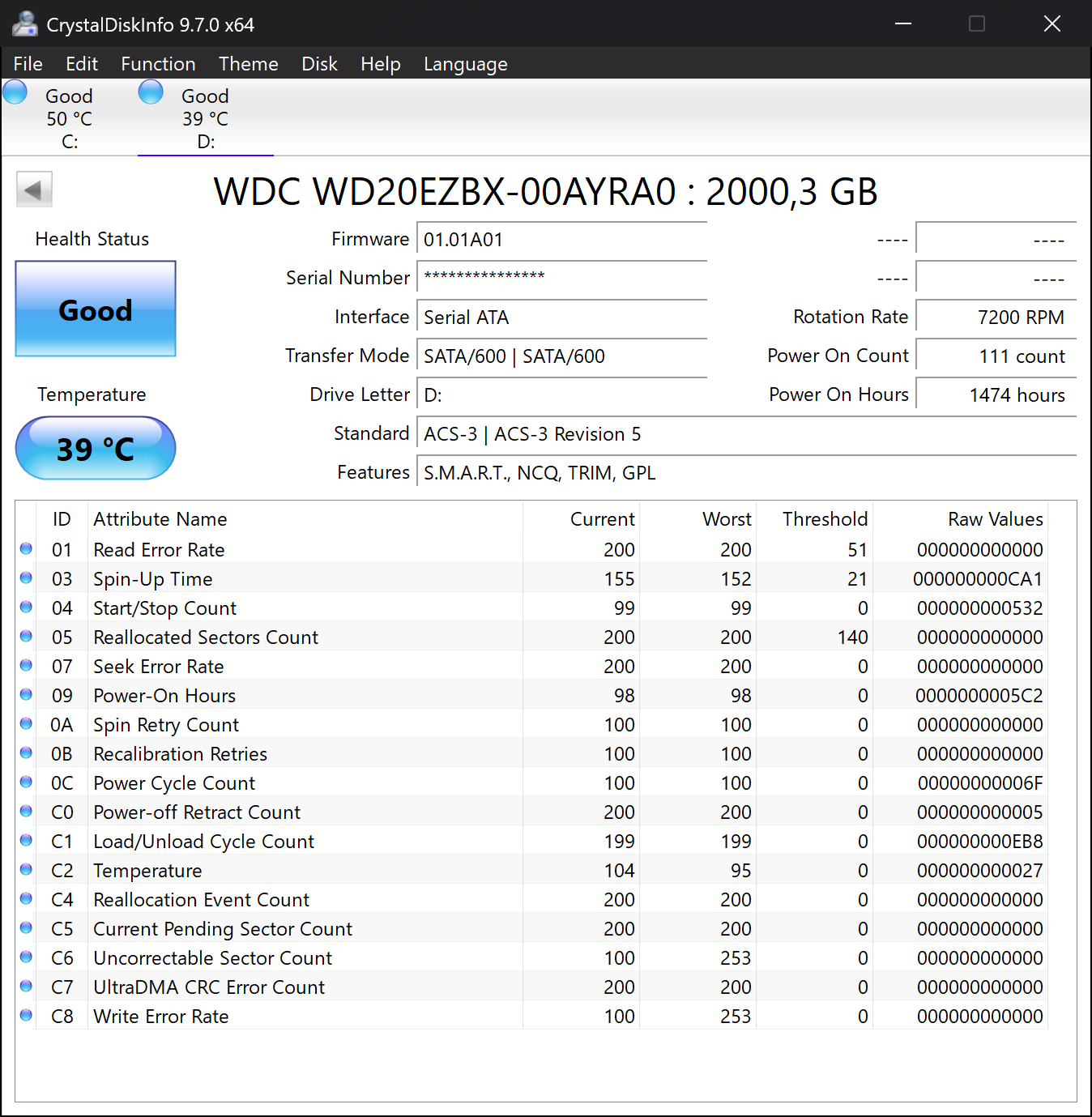Click the masked Serial Number field
The width and height of the screenshot is (1092, 1117).
562,278
